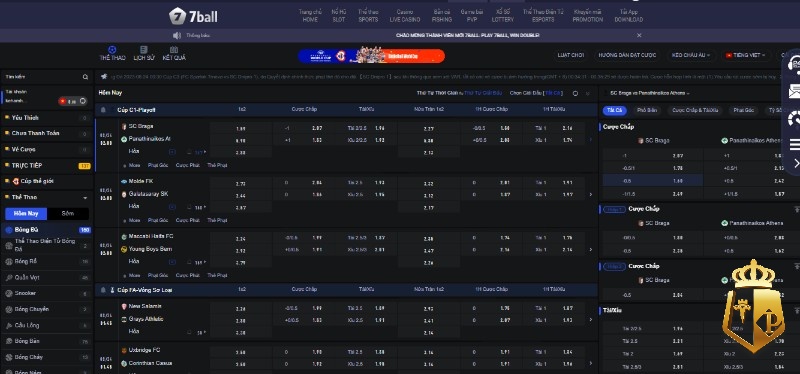
Task: Select the Tất Cả market tab
Action: click(x=615, y=110)
